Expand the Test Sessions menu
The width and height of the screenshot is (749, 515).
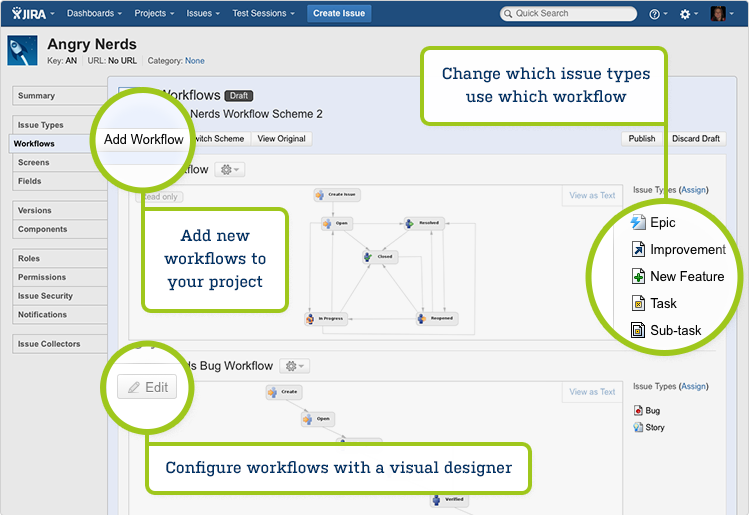[x=263, y=13]
